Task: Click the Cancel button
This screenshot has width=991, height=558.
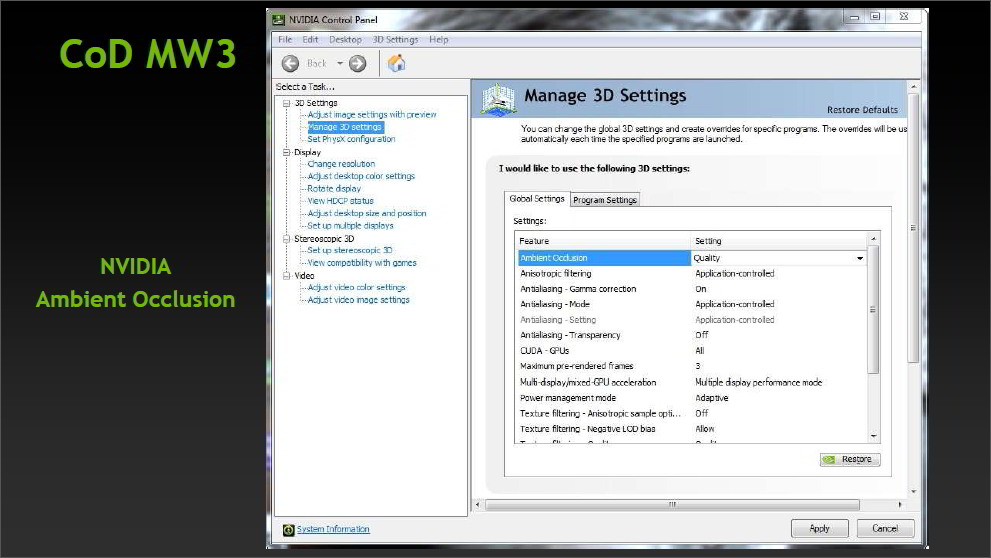Action: tap(885, 528)
